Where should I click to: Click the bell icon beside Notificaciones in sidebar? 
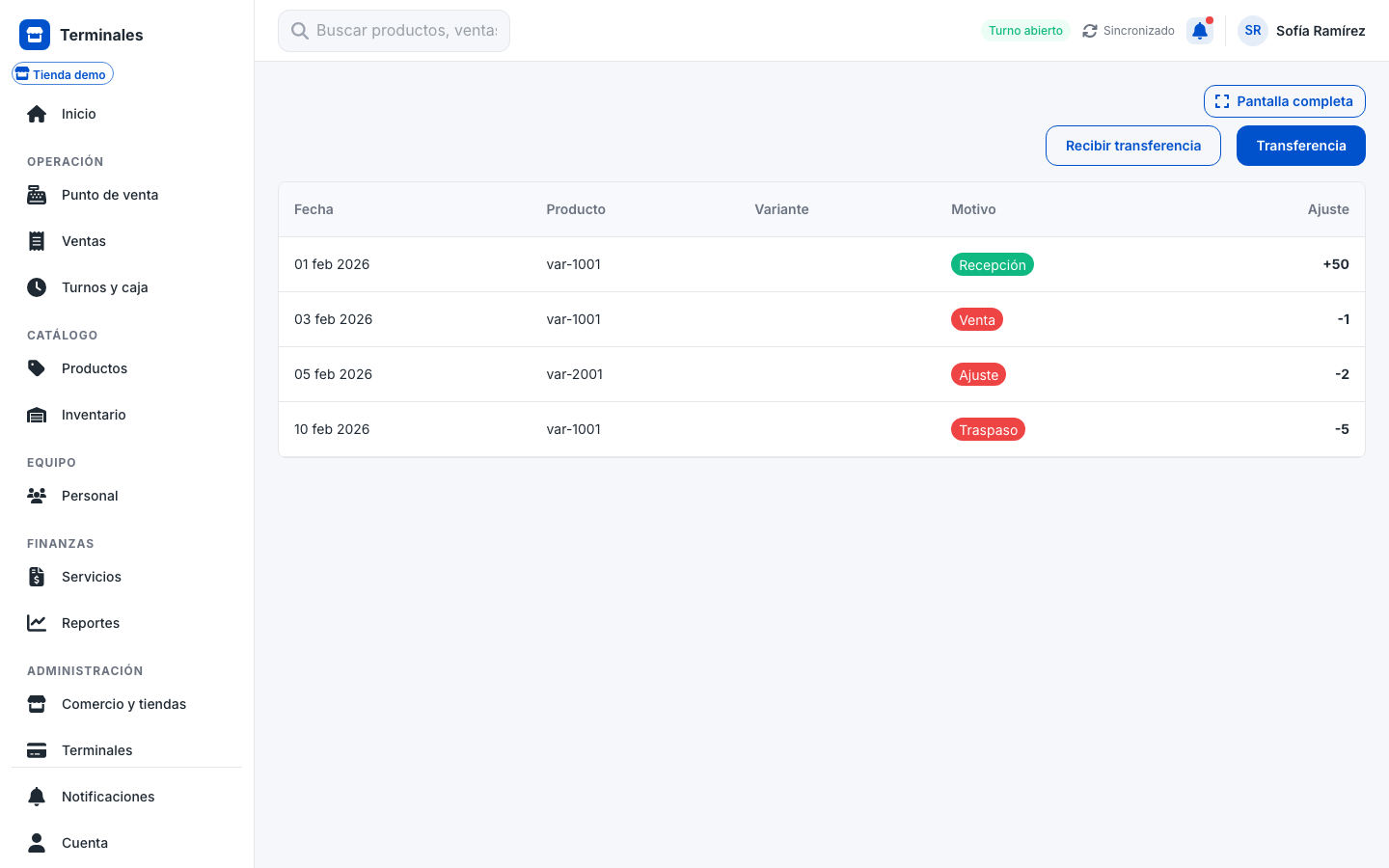[37, 797]
